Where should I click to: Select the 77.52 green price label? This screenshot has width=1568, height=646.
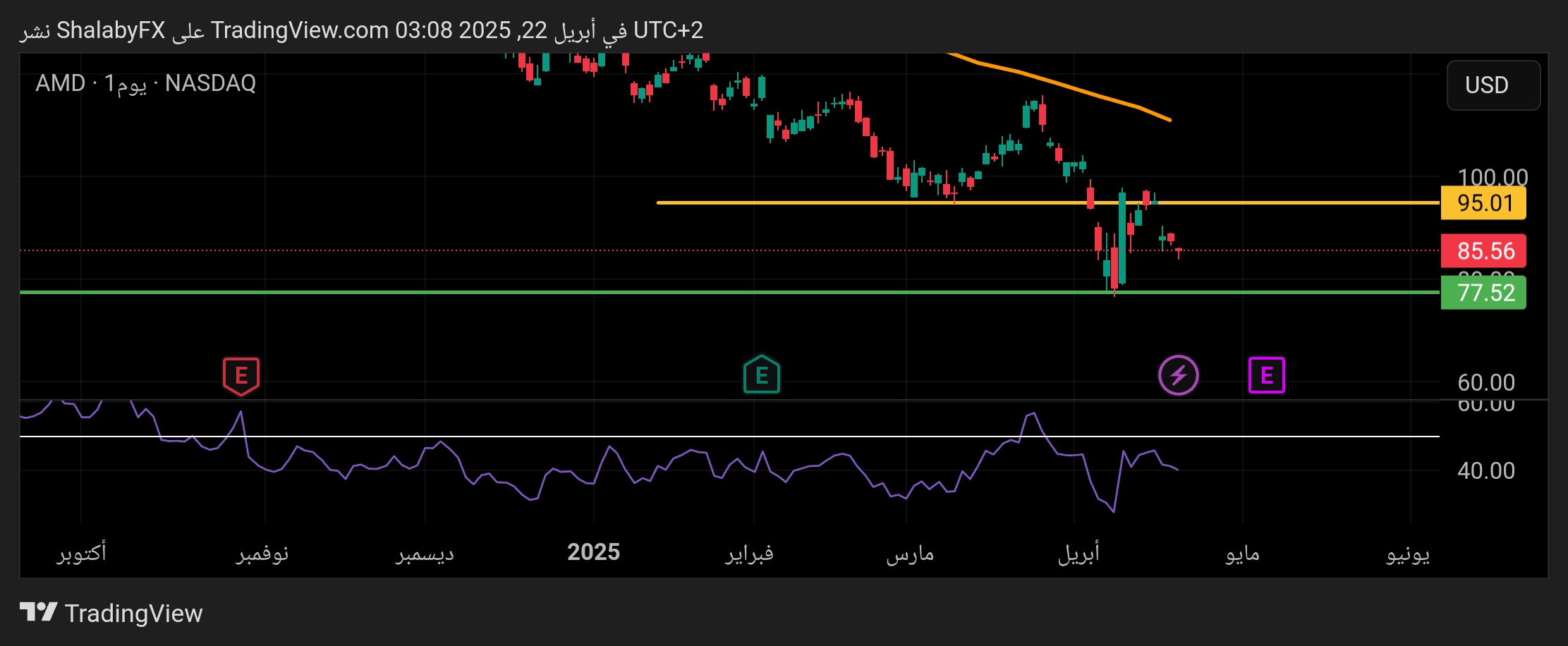point(1483,293)
